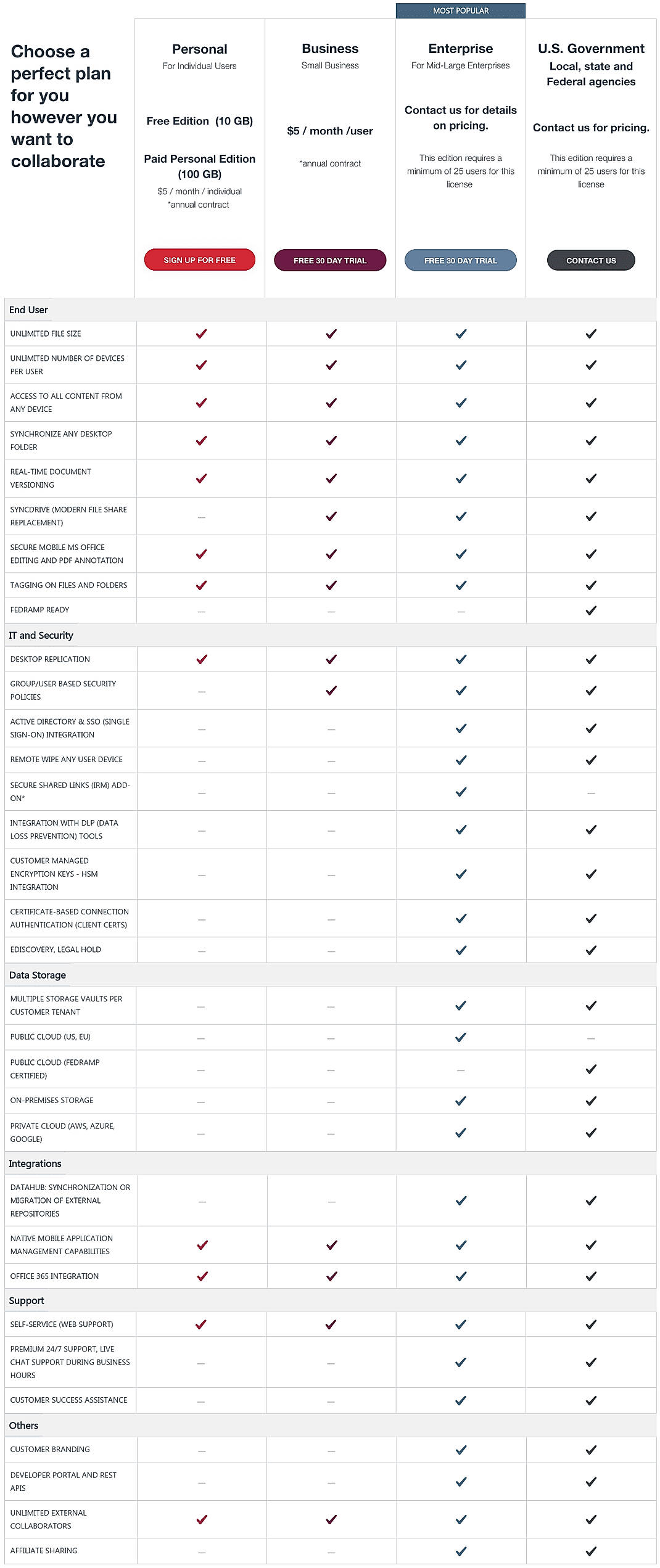Click the eDiscovery, Legal Hold checkmark under Enterprise

tap(460, 950)
